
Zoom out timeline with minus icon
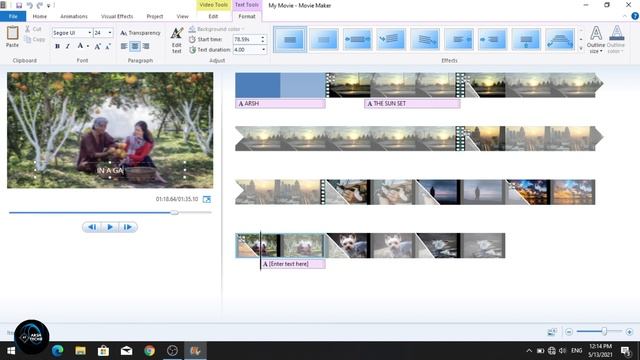(569, 332)
